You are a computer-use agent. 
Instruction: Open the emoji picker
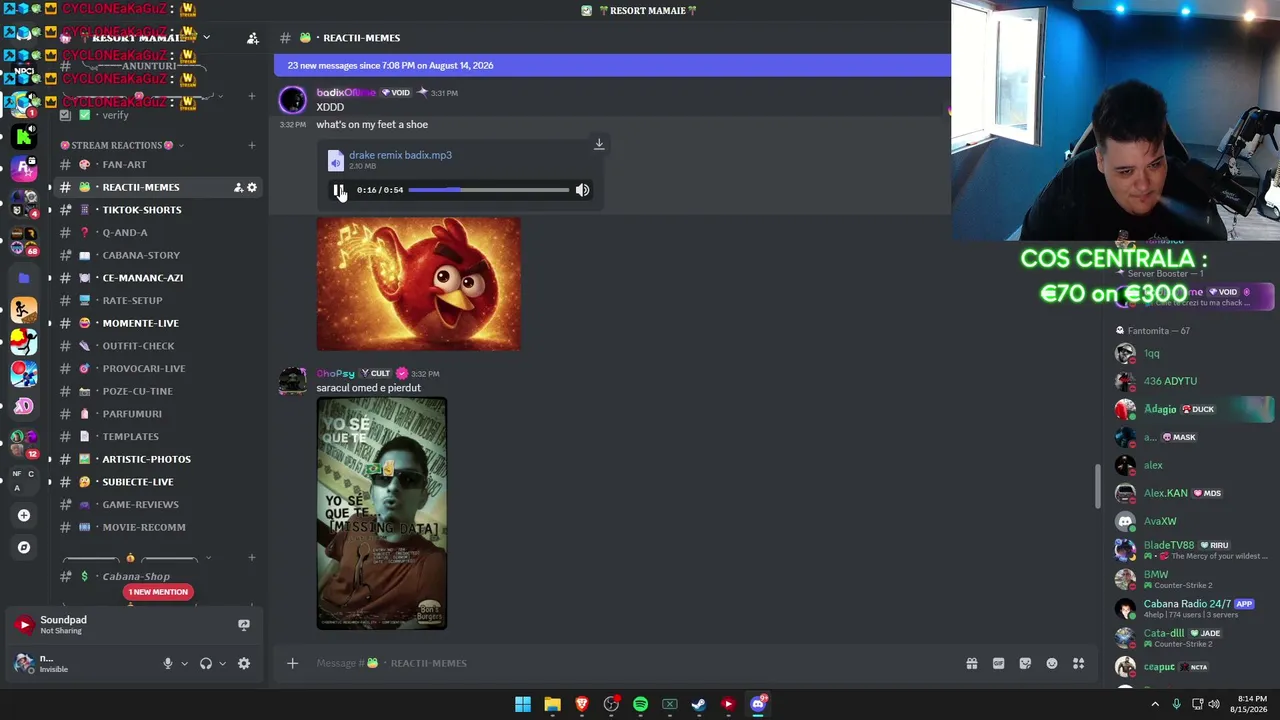(1052, 663)
